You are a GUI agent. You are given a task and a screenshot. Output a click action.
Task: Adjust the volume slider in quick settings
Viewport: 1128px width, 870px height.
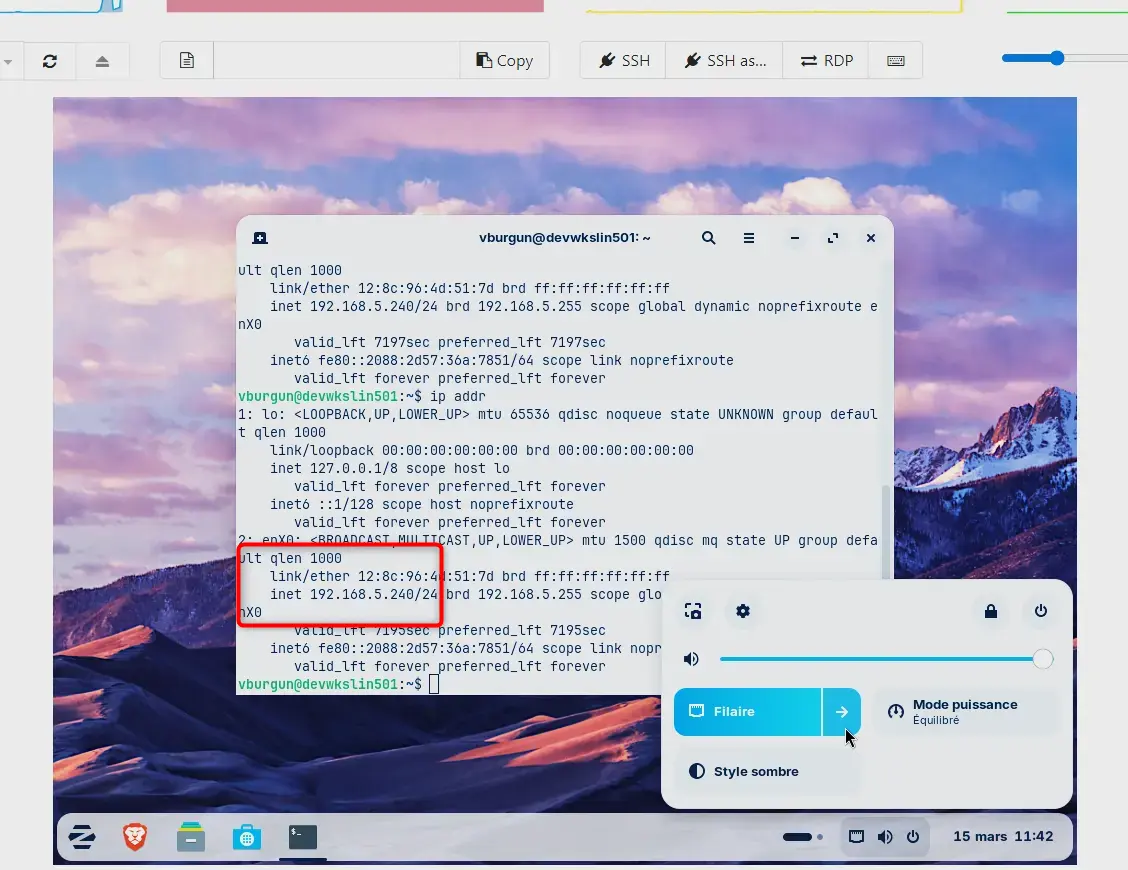click(880, 659)
